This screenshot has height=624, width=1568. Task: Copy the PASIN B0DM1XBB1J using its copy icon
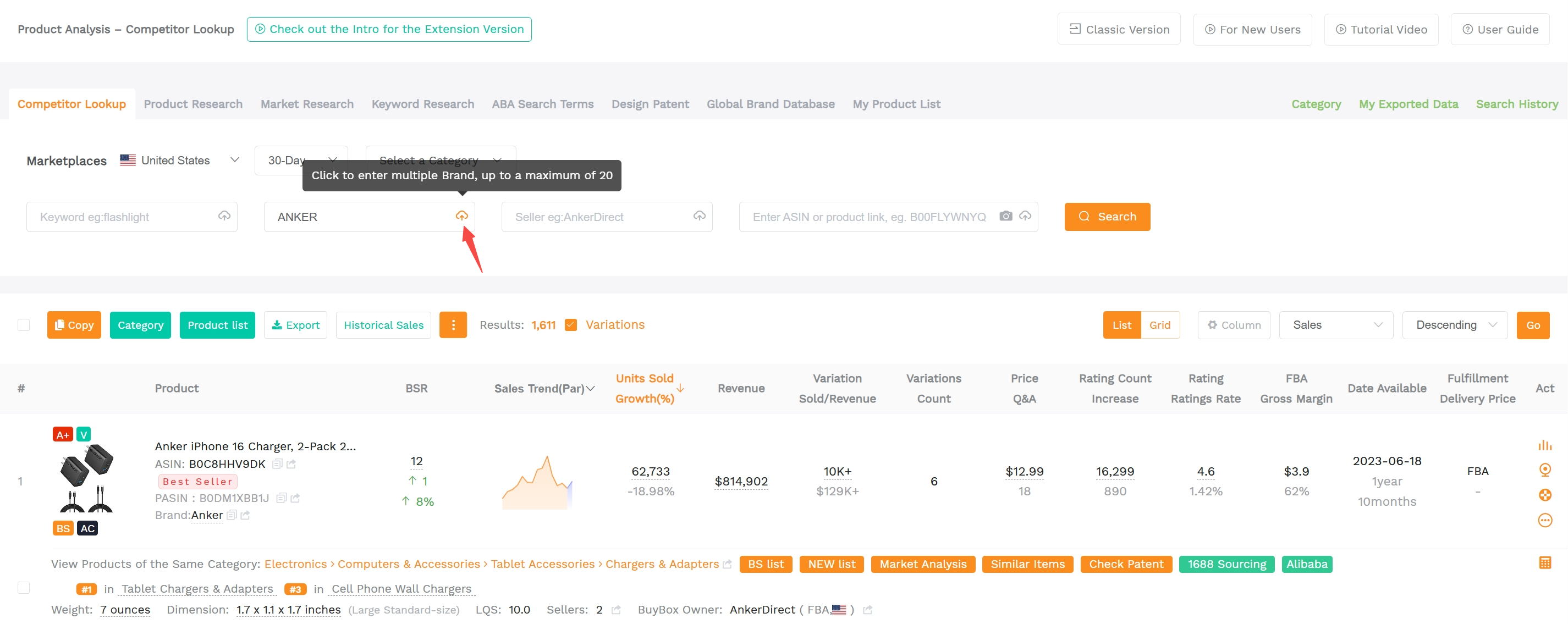pyautogui.click(x=281, y=498)
